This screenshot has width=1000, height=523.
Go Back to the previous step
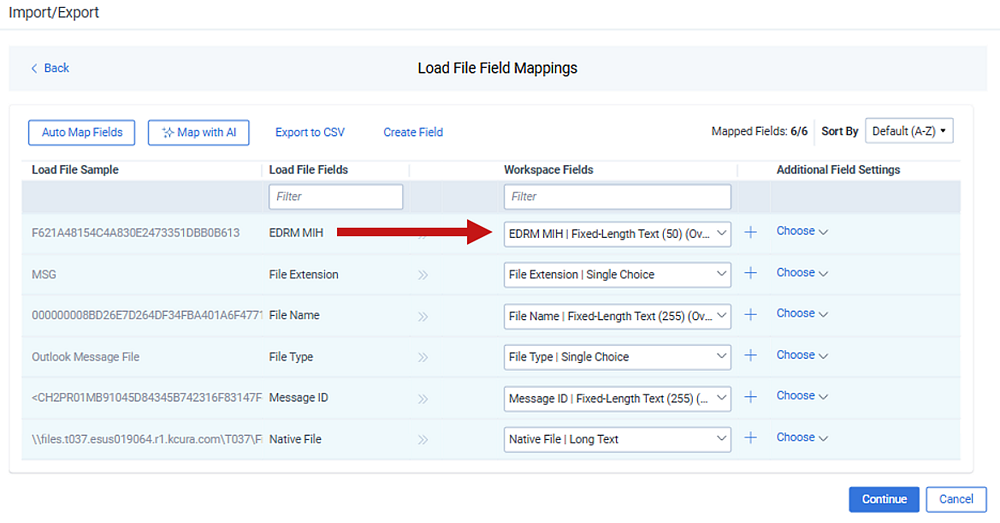(50, 68)
